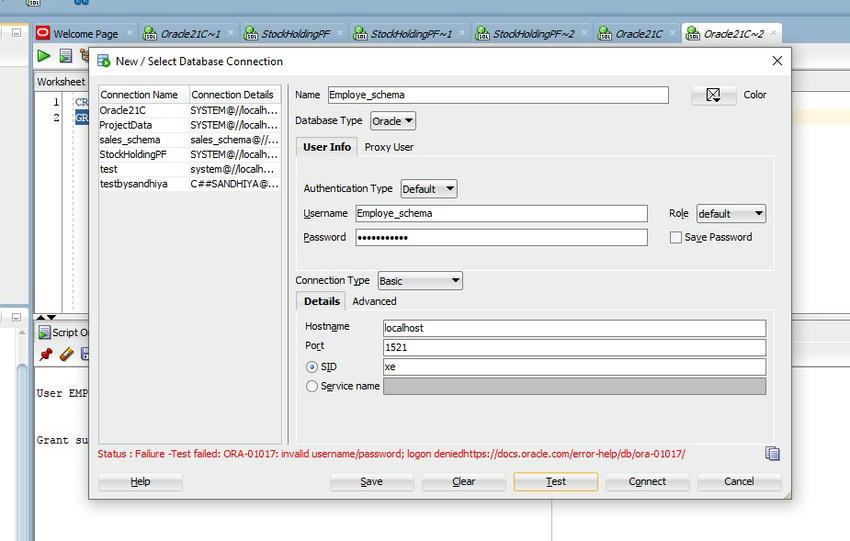This screenshot has height=541, width=850.
Task: Click the Hostname input field
Action: (575, 328)
